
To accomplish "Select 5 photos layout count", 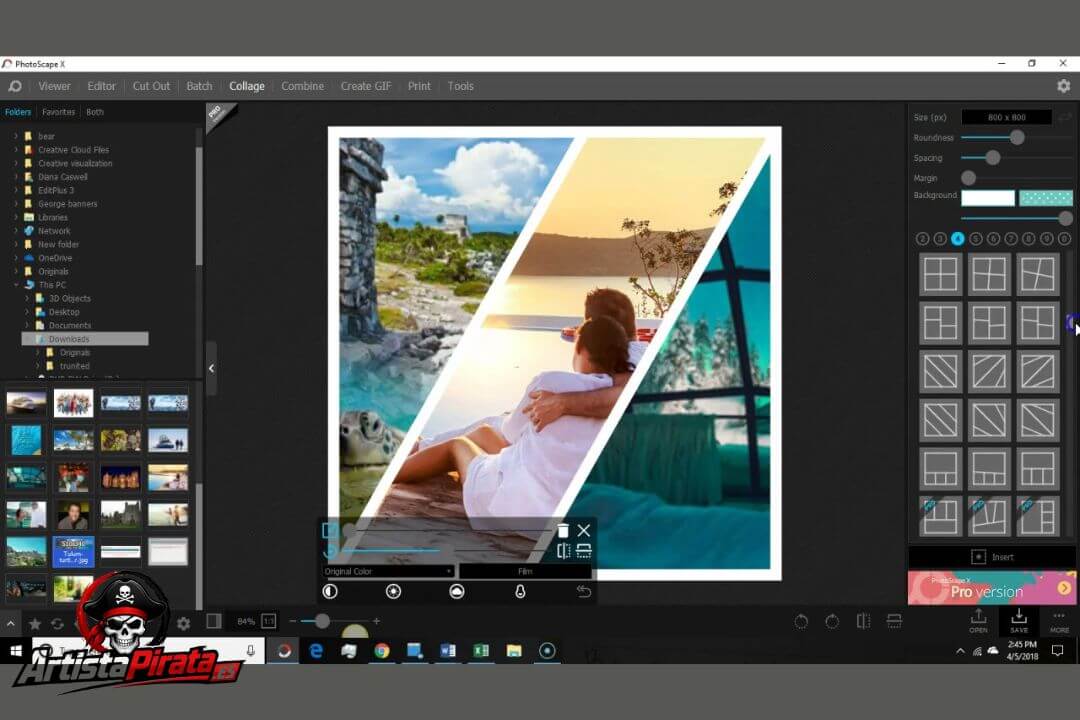I will pos(975,238).
